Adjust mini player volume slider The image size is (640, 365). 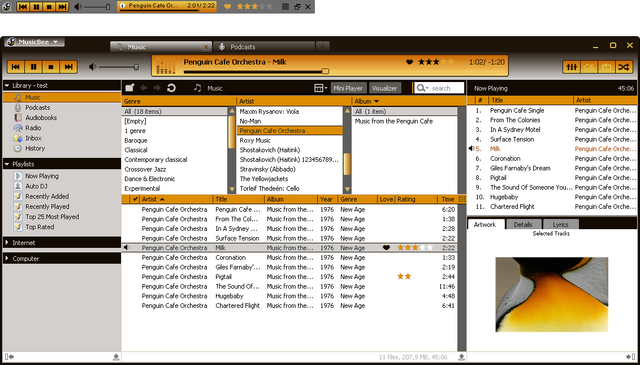click(97, 7)
